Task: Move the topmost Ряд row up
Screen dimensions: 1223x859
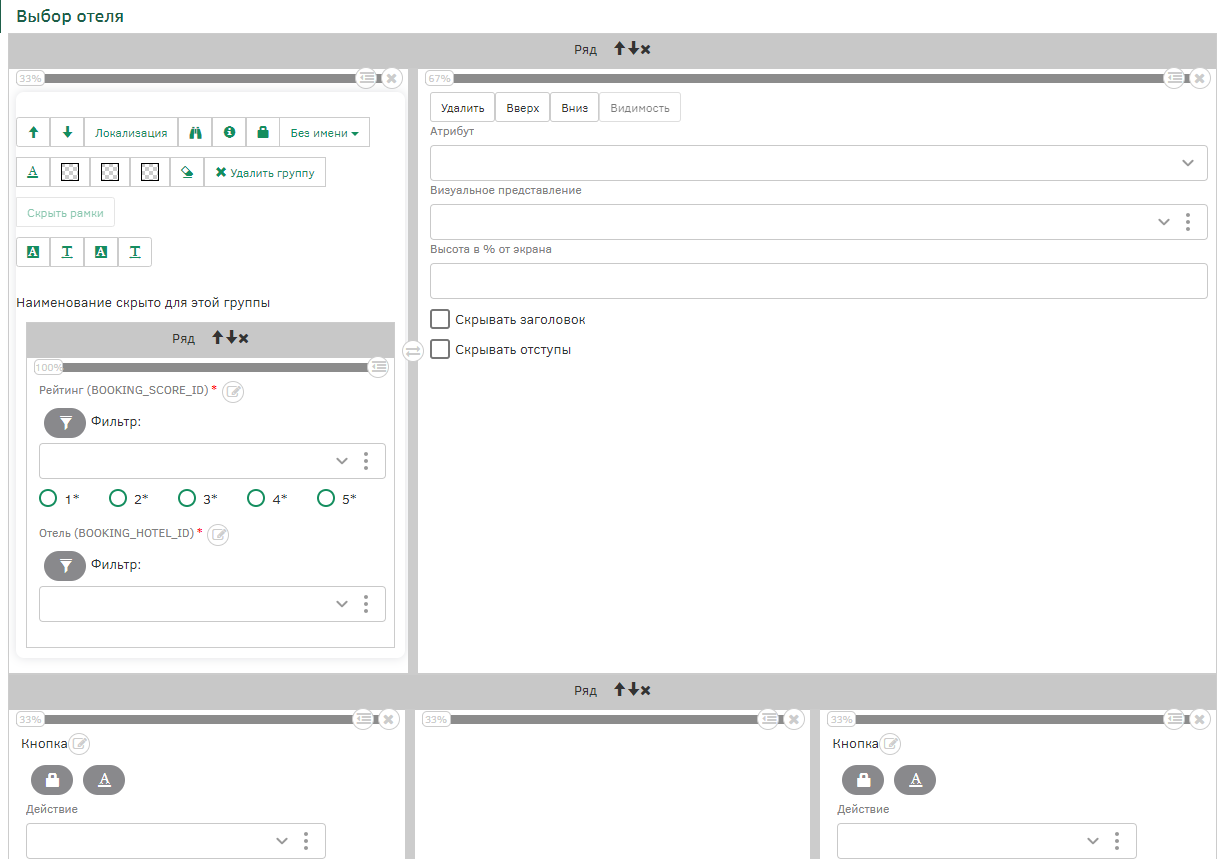Action: (x=620, y=48)
